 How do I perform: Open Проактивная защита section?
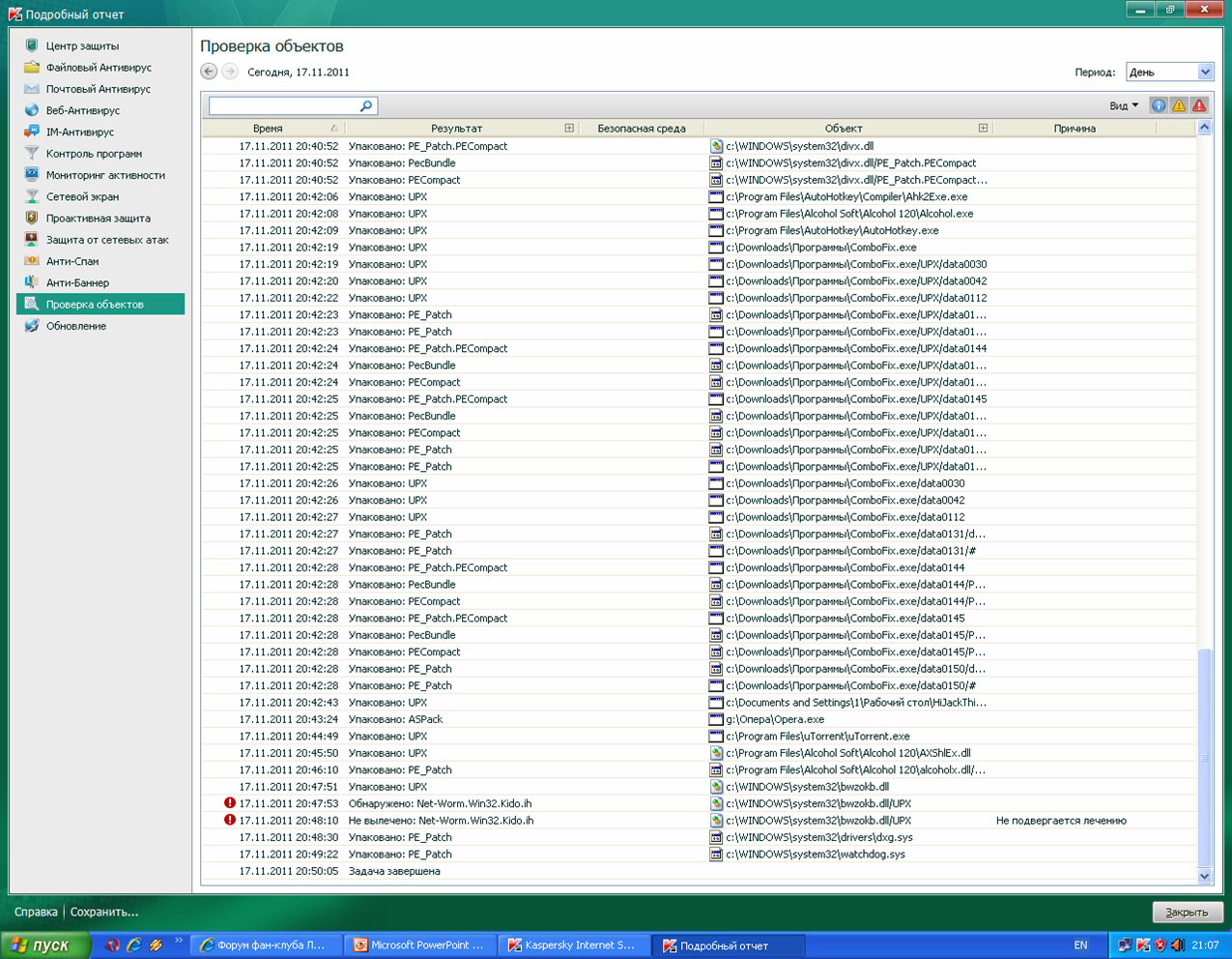pyautogui.click(x=98, y=218)
